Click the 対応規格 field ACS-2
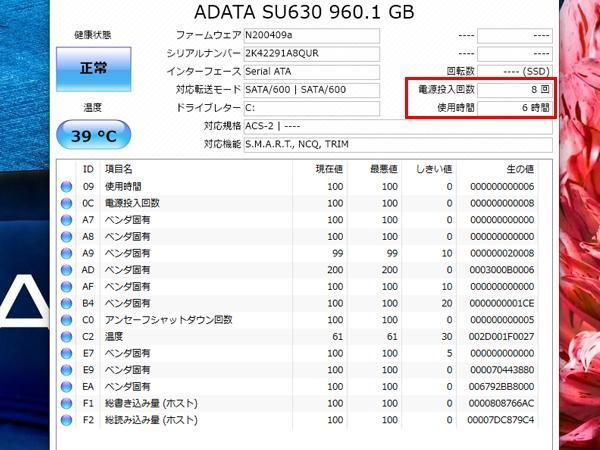This screenshot has width=600, height=450. (398, 126)
